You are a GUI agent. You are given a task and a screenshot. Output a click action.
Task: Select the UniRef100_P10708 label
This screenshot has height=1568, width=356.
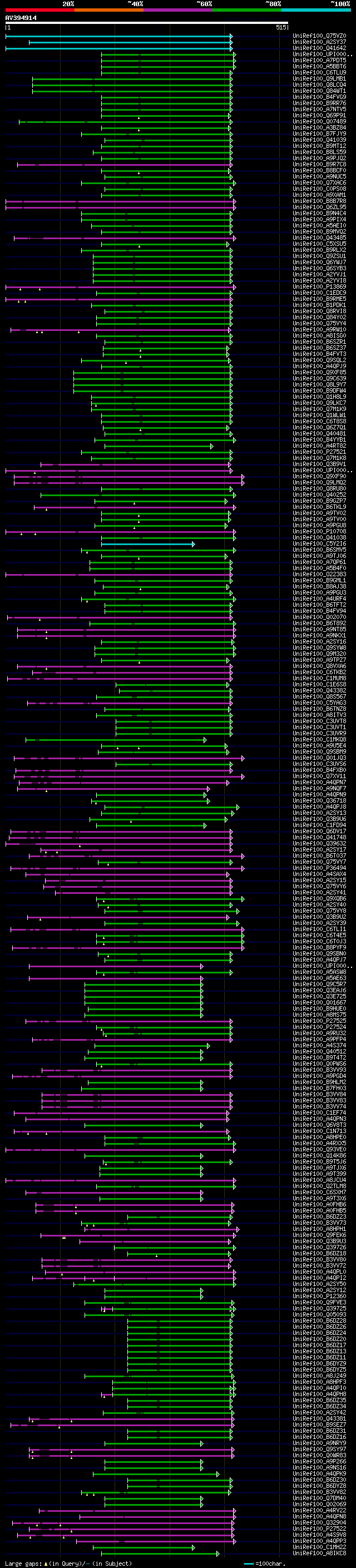(x=319, y=531)
